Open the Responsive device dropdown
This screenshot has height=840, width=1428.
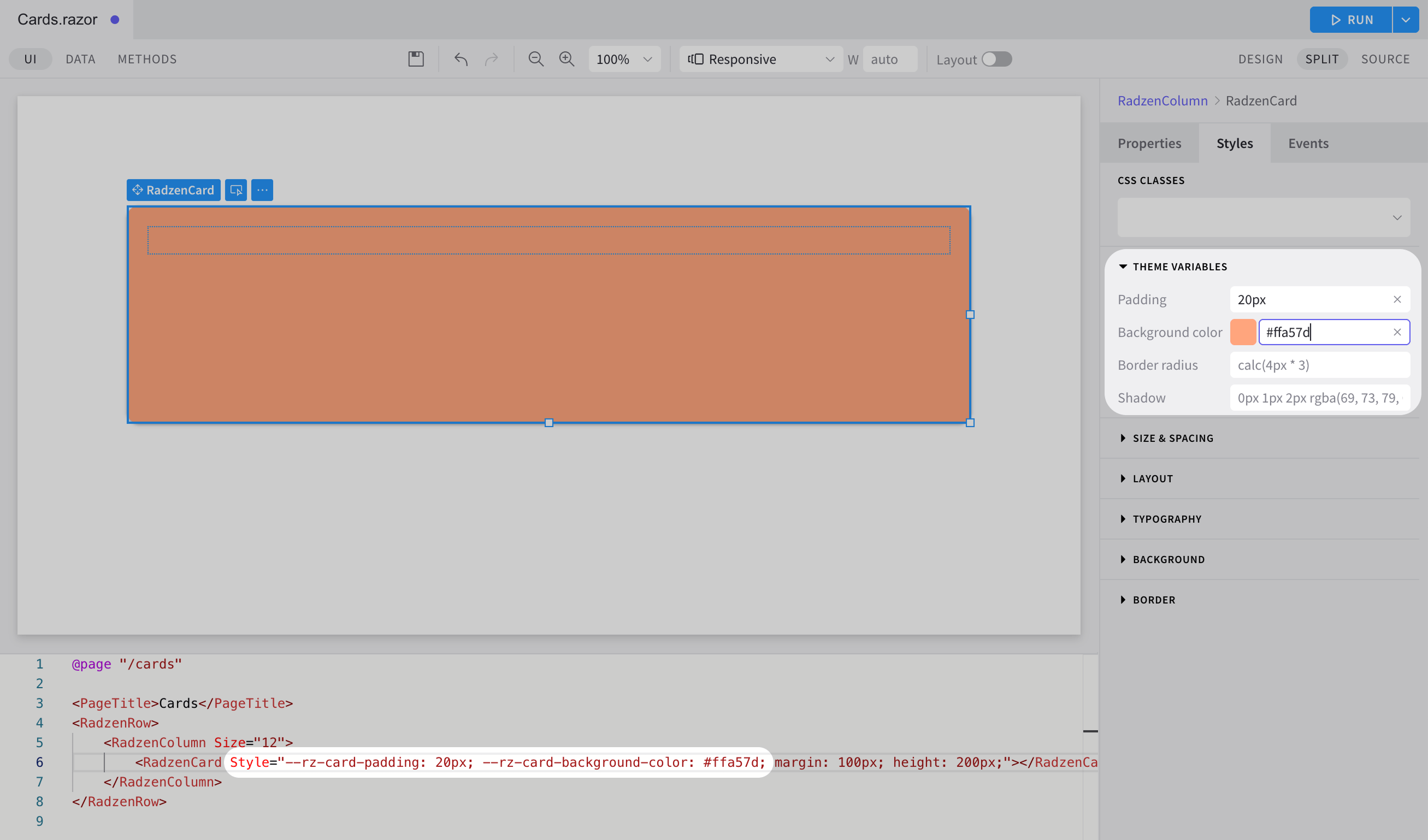pos(760,59)
